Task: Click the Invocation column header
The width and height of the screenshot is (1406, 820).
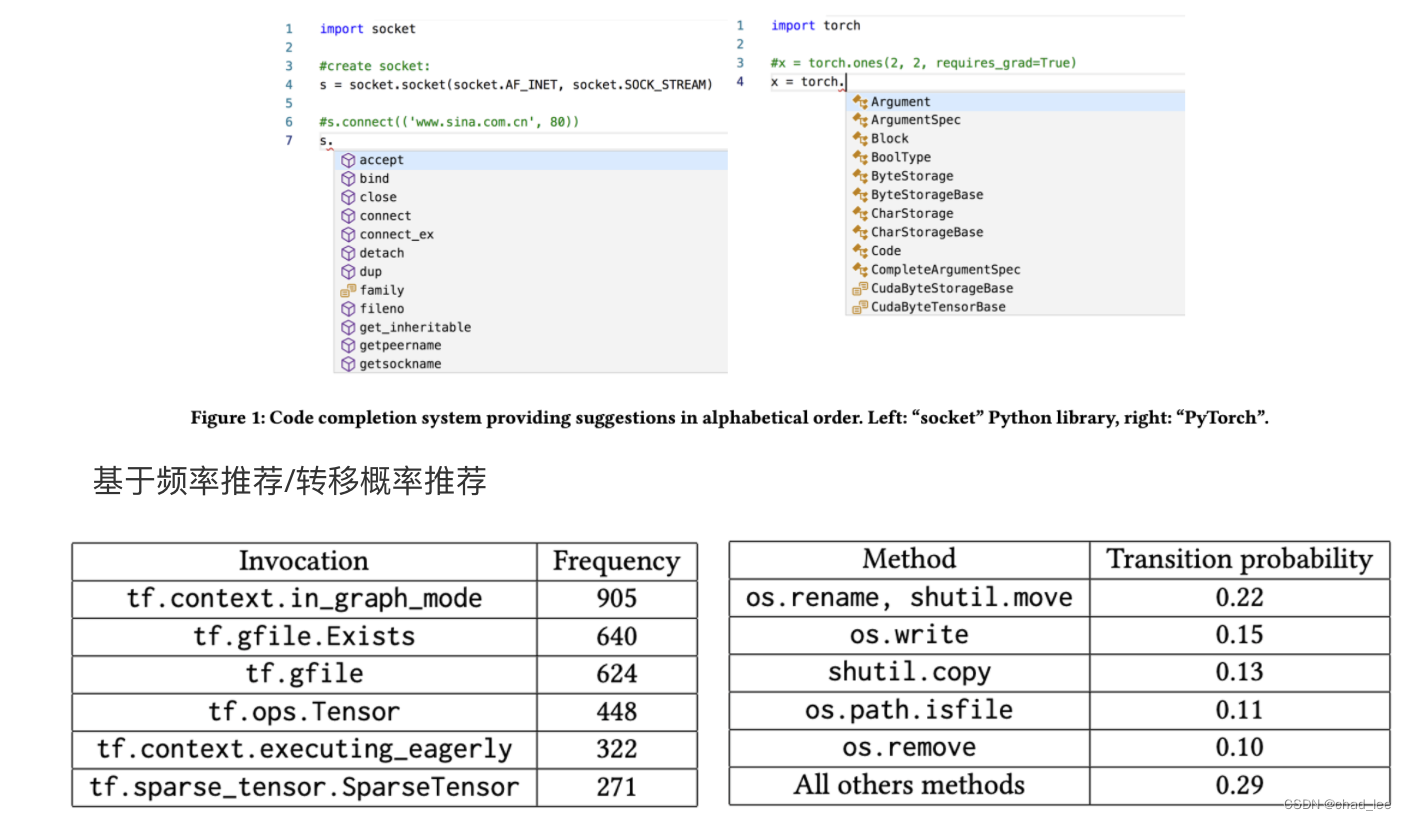Action: pos(304,561)
